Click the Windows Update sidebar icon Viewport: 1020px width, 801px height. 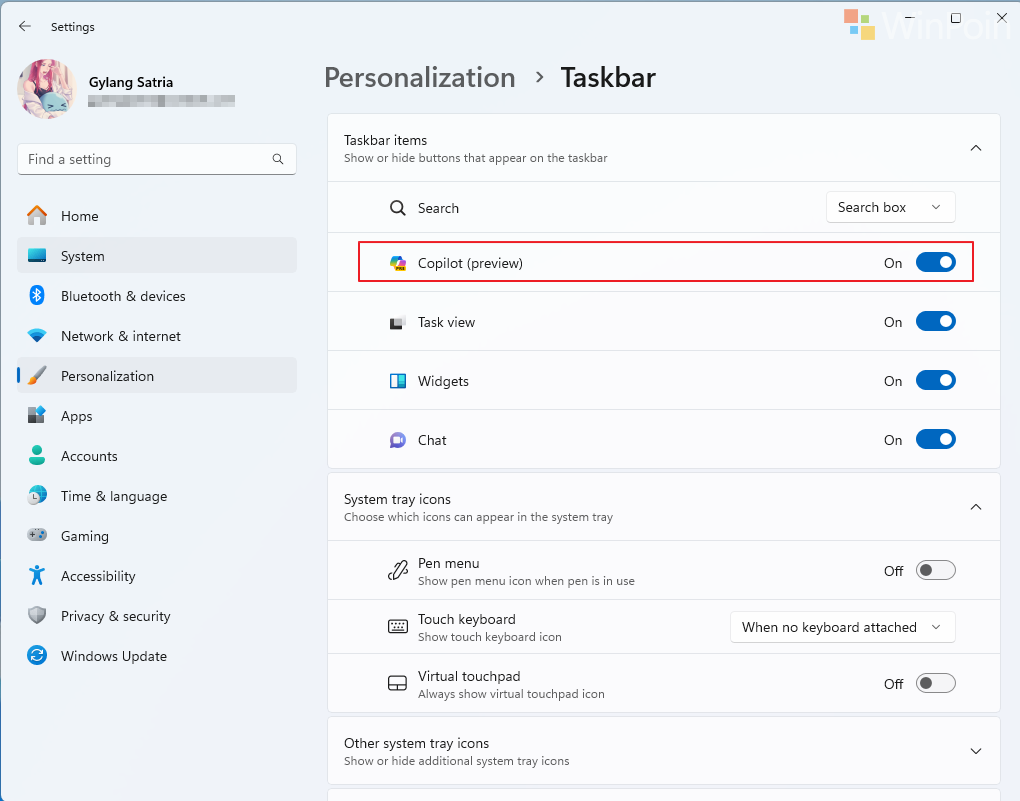pyautogui.click(x=37, y=656)
